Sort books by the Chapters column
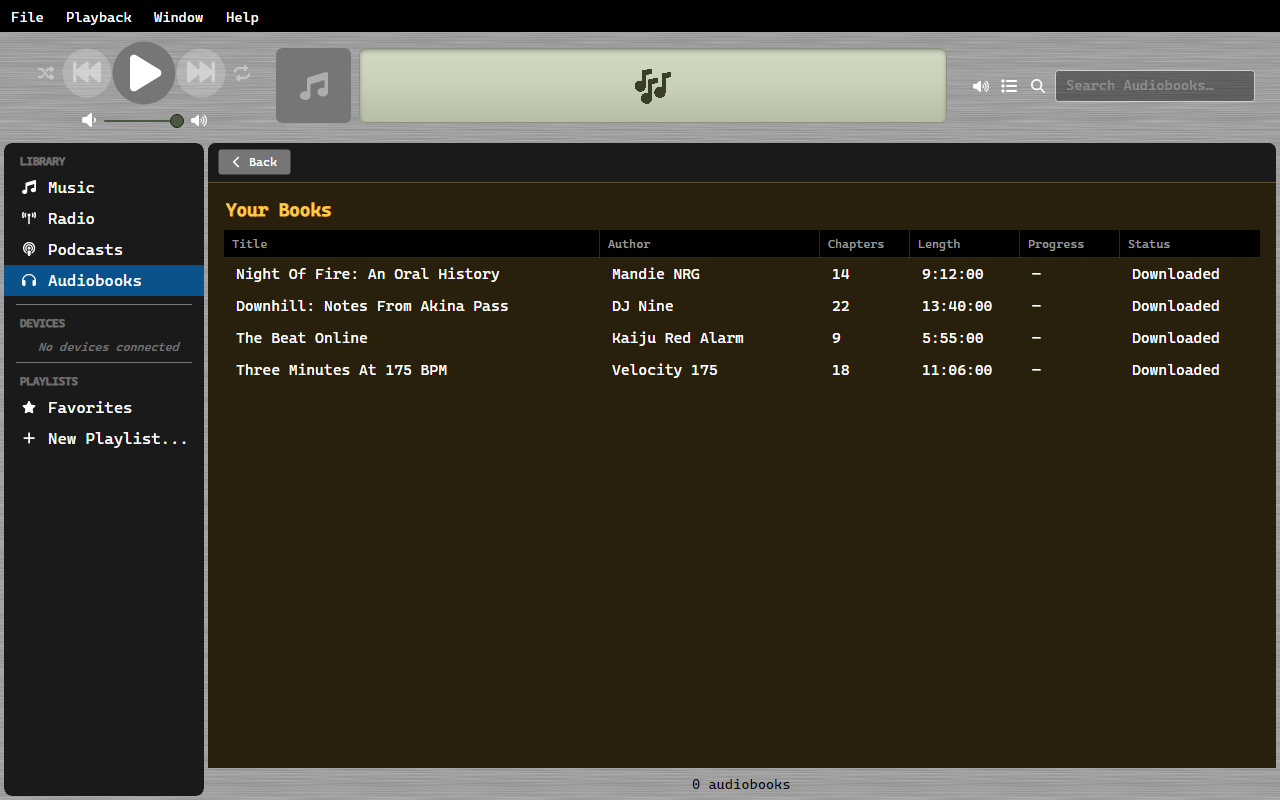The height and width of the screenshot is (800, 1280). pyautogui.click(x=865, y=244)
